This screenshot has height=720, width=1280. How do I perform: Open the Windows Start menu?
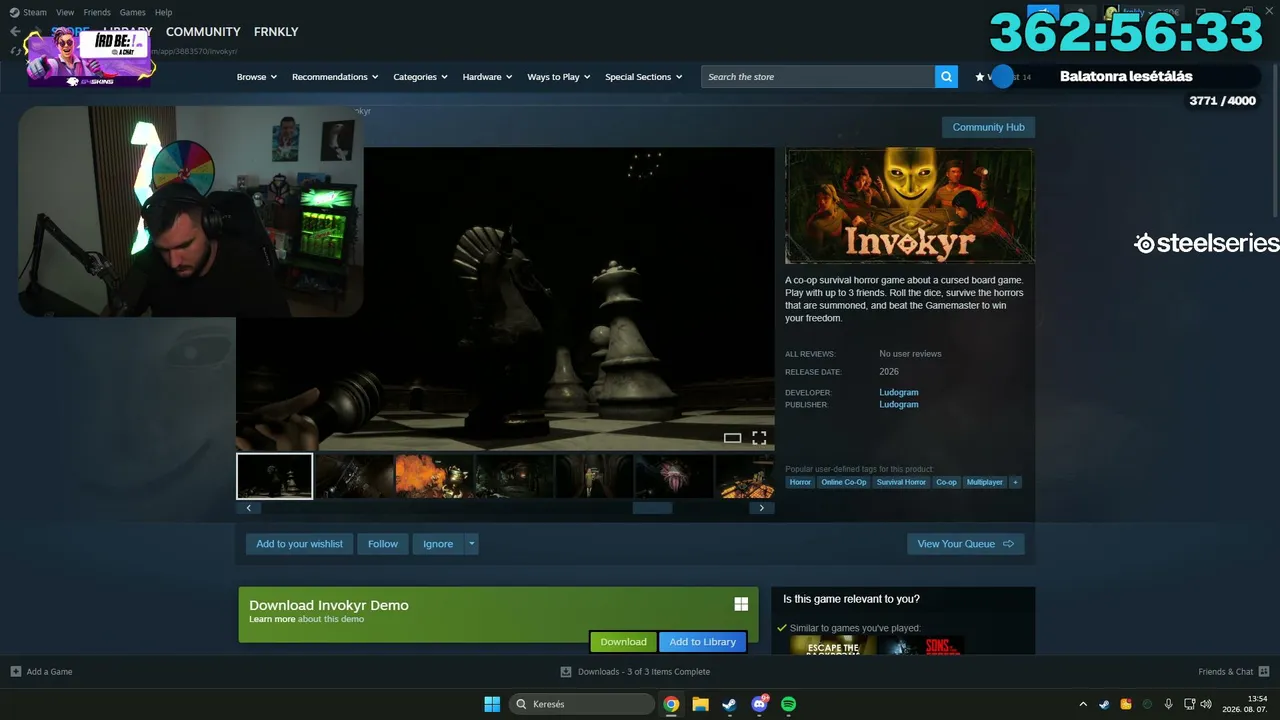click(492, 704)
